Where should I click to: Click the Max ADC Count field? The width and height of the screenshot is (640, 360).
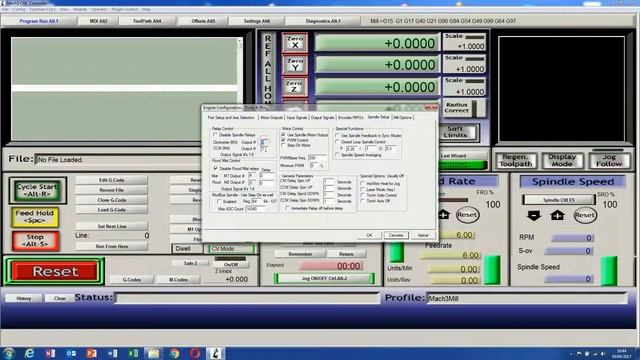pos(256,209)
